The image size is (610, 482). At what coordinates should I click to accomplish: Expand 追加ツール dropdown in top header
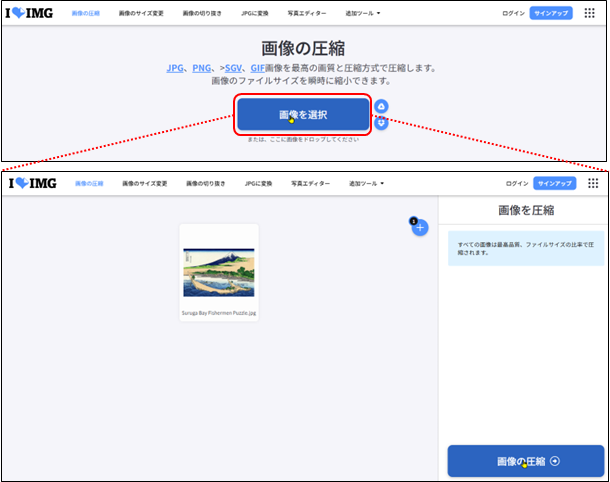[364, 14]
